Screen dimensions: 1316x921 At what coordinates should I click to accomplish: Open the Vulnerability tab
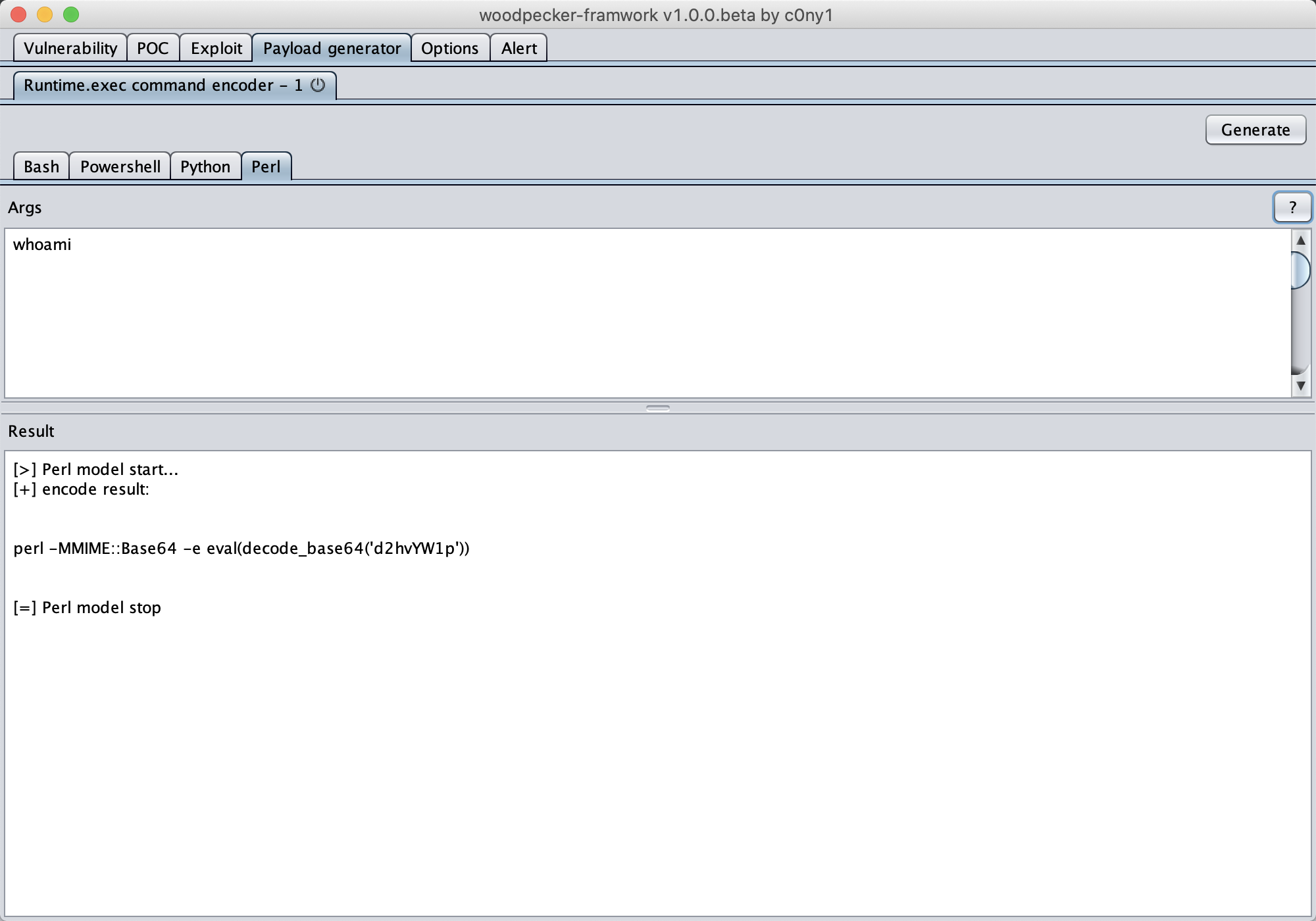[70, 48]
